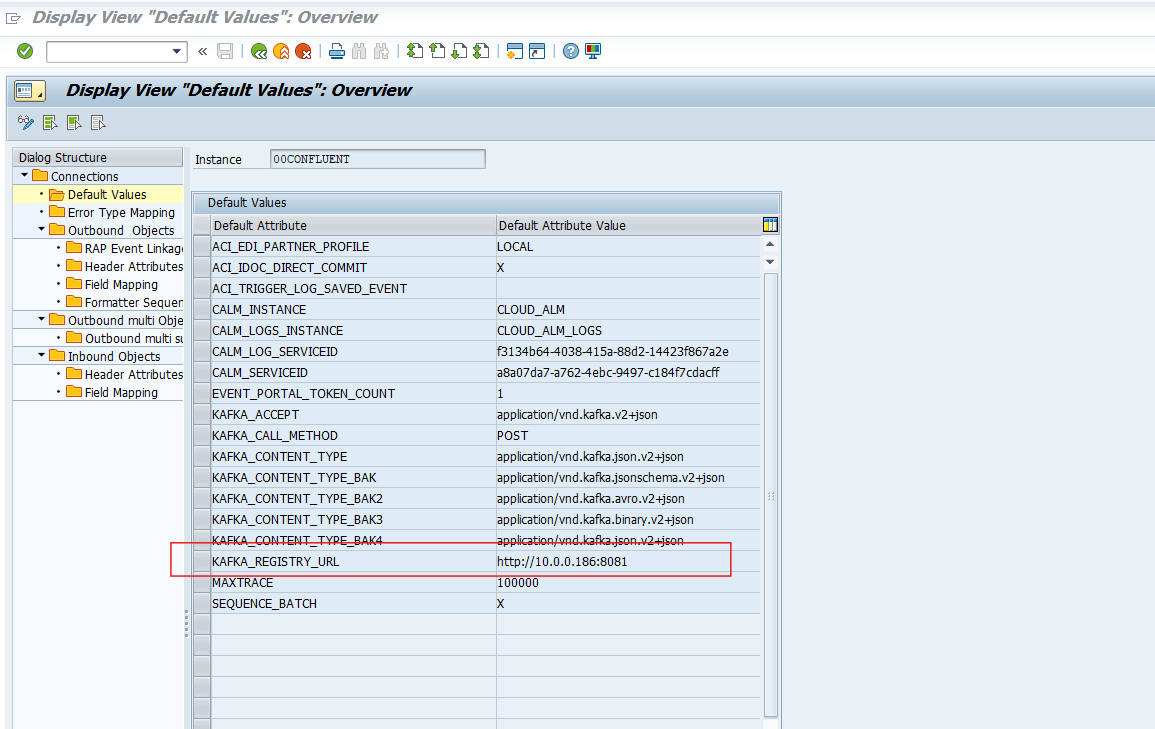Screen dimensions: 1155x729
Task: Click the KAFKA_CONTENT_TYPE_BAK2 attribute cell
Action: pyautogui.click(x=354, y=499)
